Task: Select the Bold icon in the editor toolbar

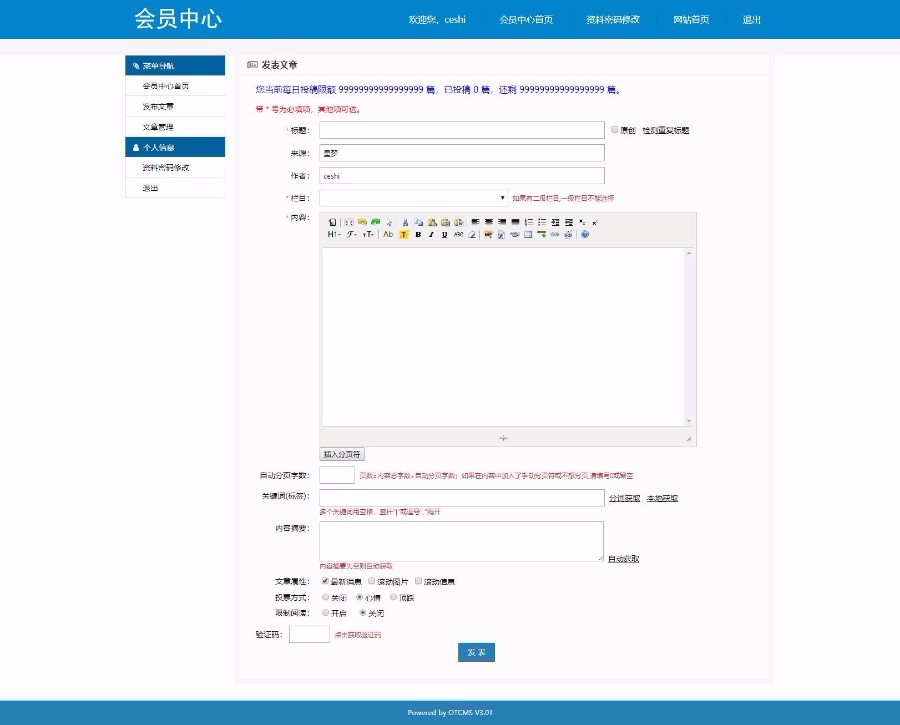Action: pos(418,237)
